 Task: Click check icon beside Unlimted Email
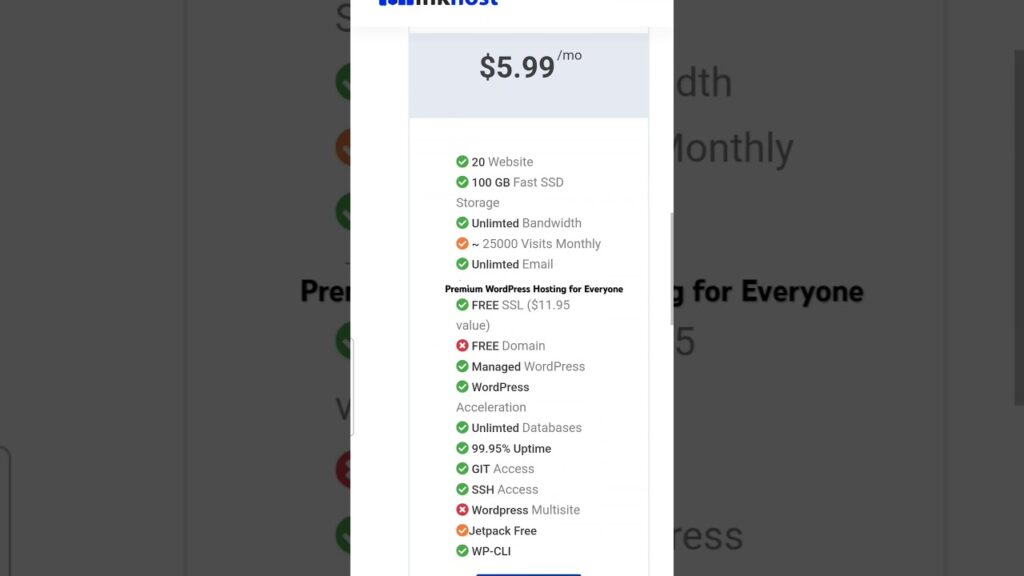[x=462, y=264]
